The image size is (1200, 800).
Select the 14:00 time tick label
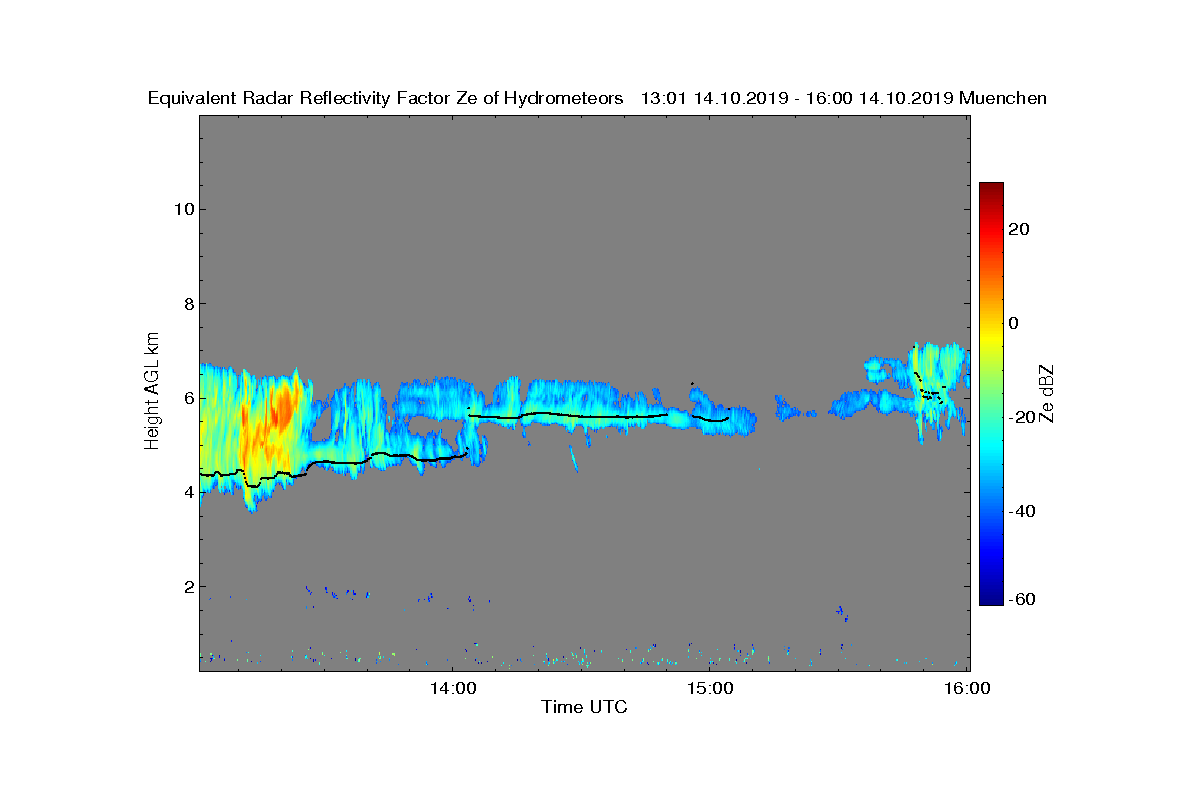coord(452,688)
